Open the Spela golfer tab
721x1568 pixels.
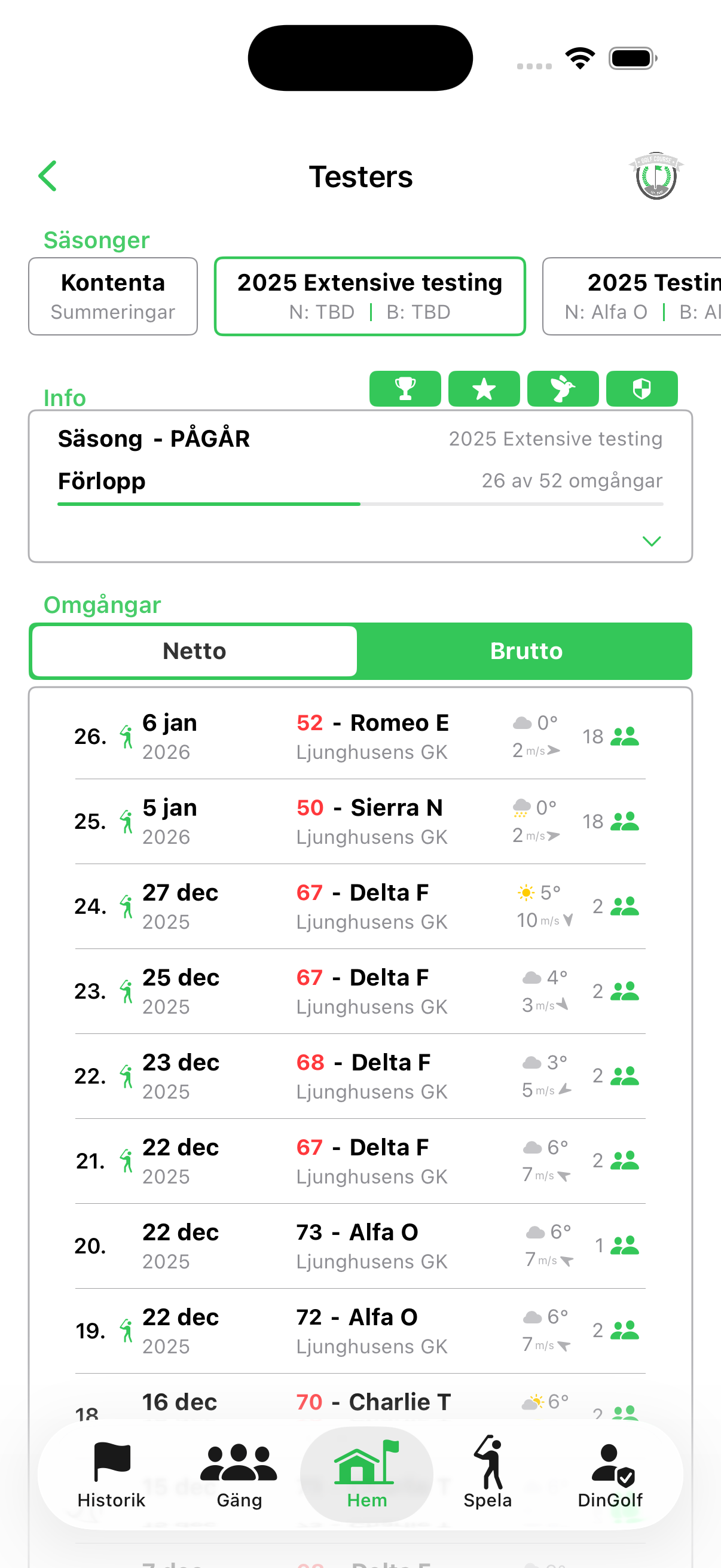point(487,1474)
